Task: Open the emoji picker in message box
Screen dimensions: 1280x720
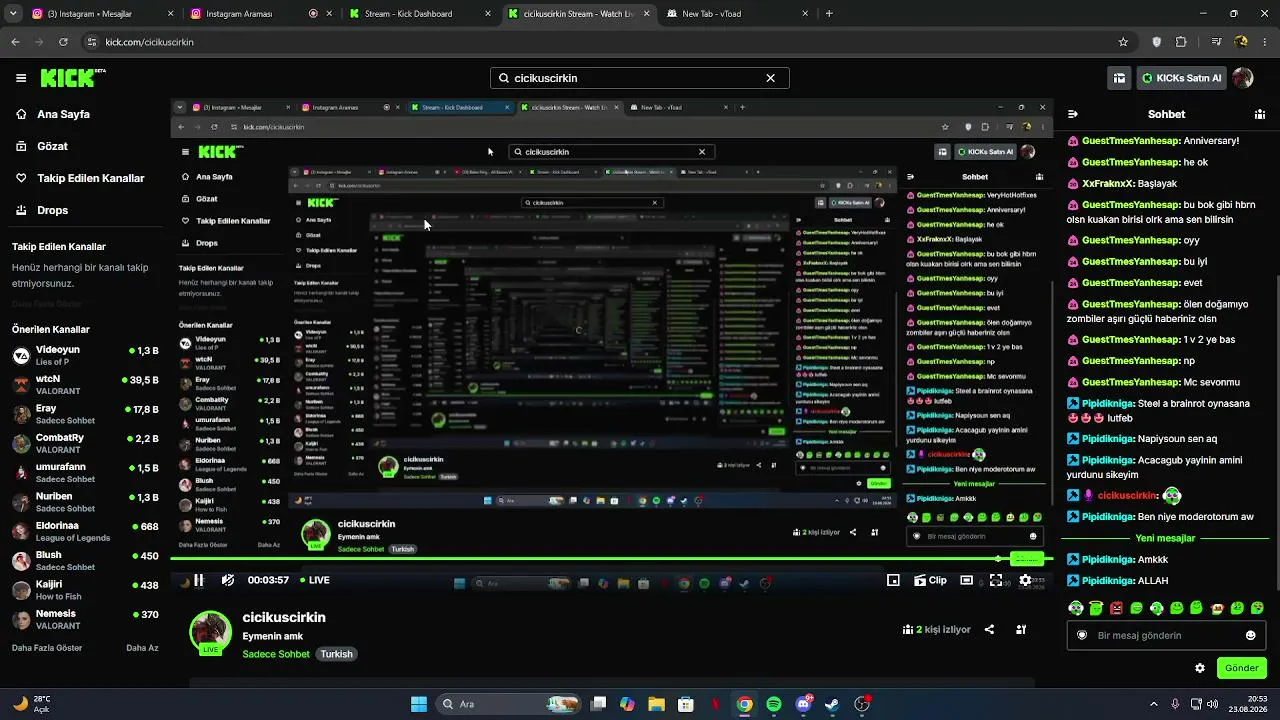Action: [1250, 635]
